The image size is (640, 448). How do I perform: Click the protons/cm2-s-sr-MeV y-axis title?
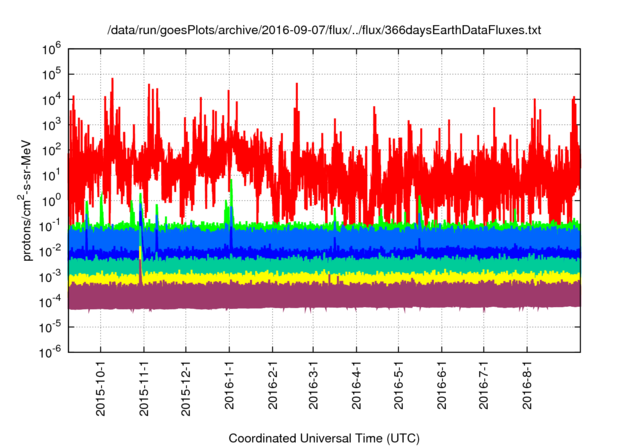tap(25, 200)
